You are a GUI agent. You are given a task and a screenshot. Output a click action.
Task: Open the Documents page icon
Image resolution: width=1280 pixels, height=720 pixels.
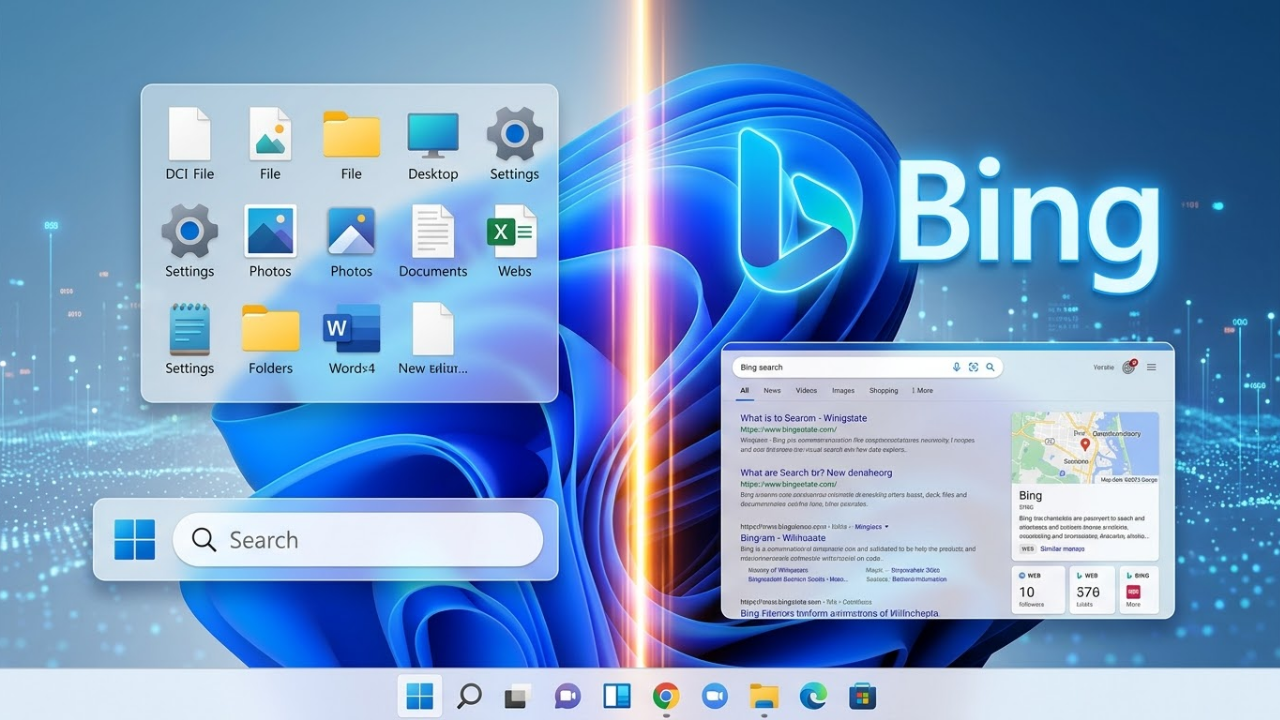[433, 231]
